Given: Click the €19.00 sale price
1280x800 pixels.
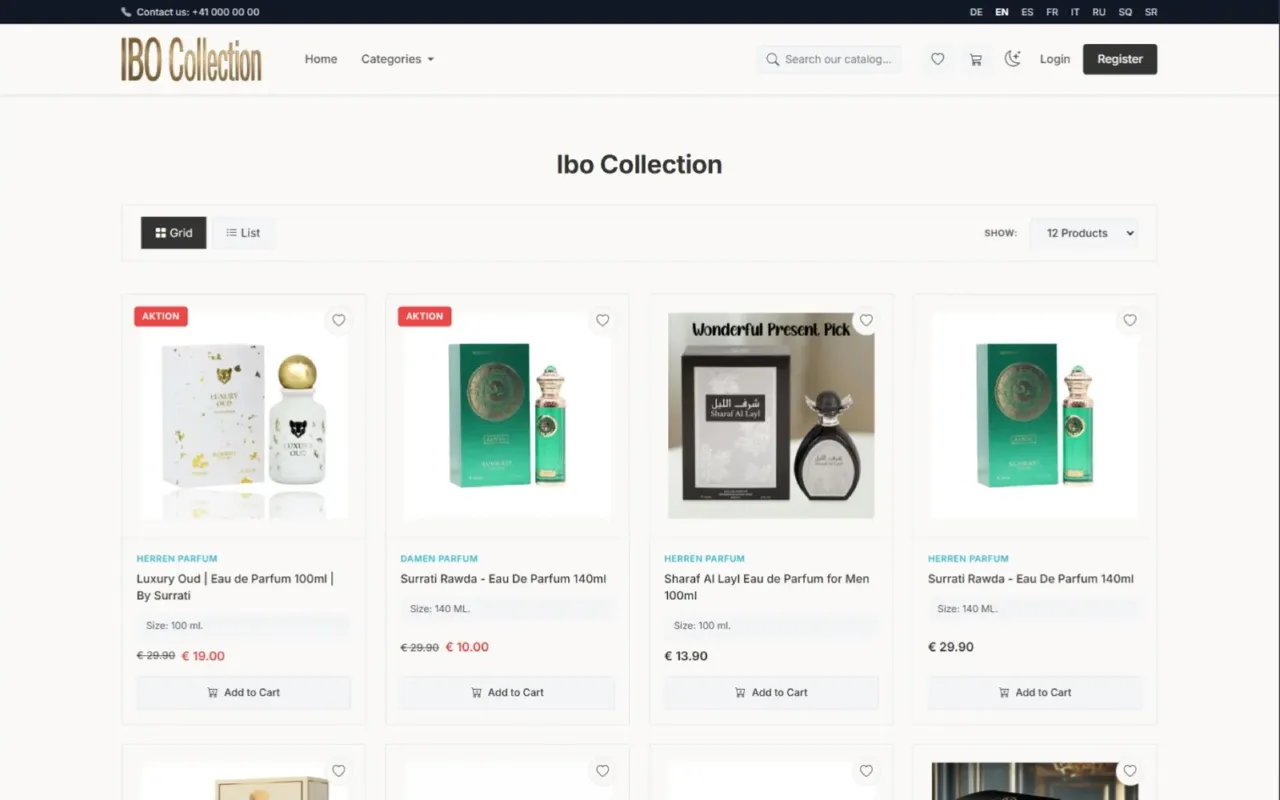Looking at the screenshot, I should click(203, 656).
